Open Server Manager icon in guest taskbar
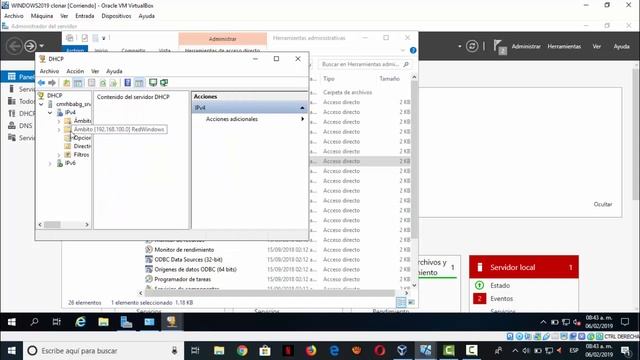This screenshot has width=640, height=360. coord(126,322)
